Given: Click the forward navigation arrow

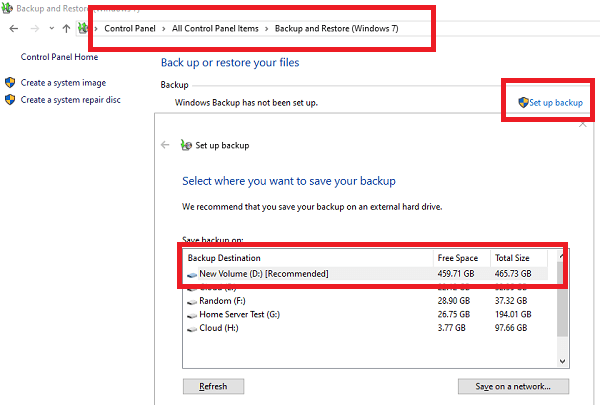Looking at the screenshot, I should point(35,29).
